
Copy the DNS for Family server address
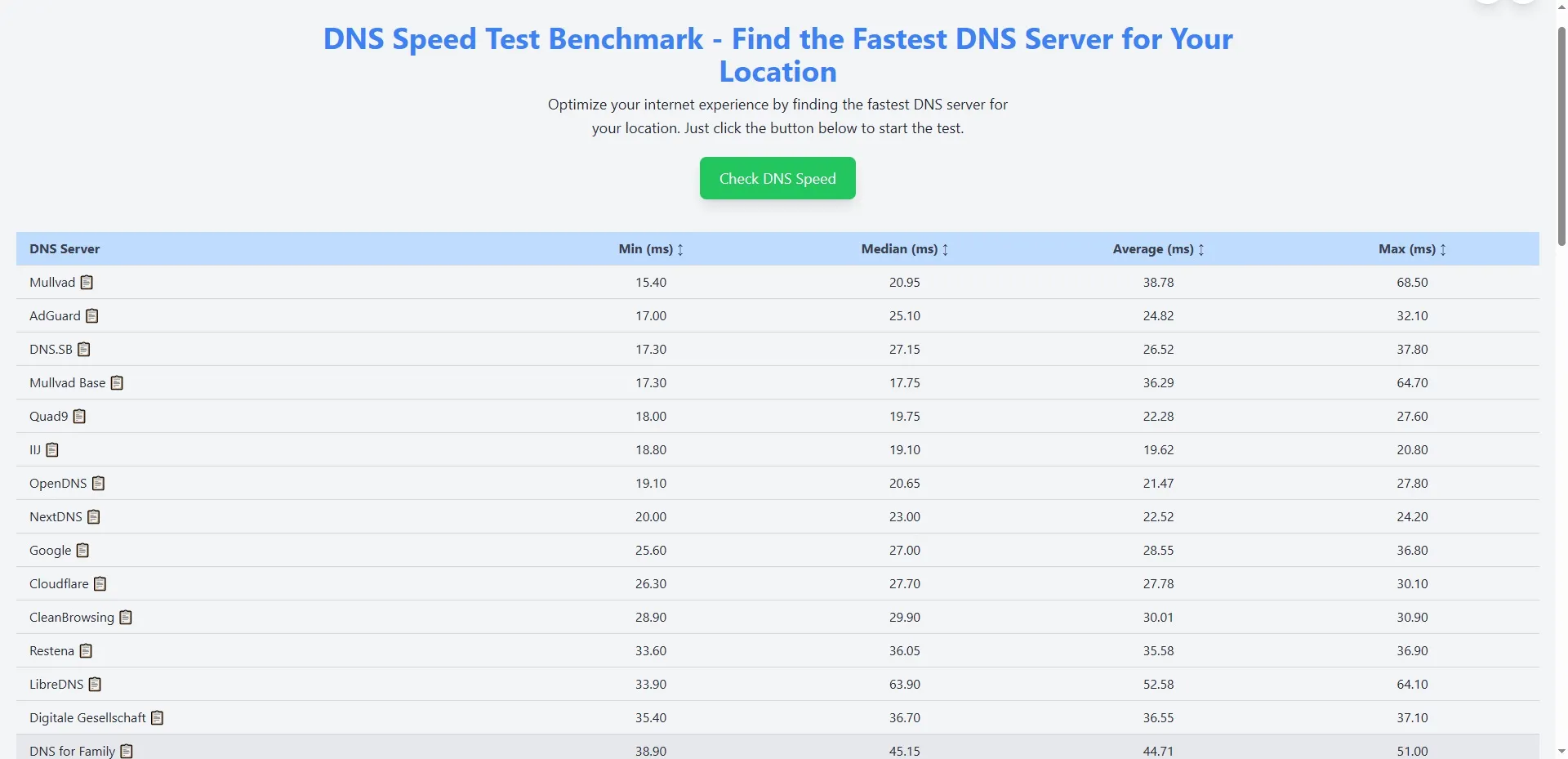pos(127,750)
